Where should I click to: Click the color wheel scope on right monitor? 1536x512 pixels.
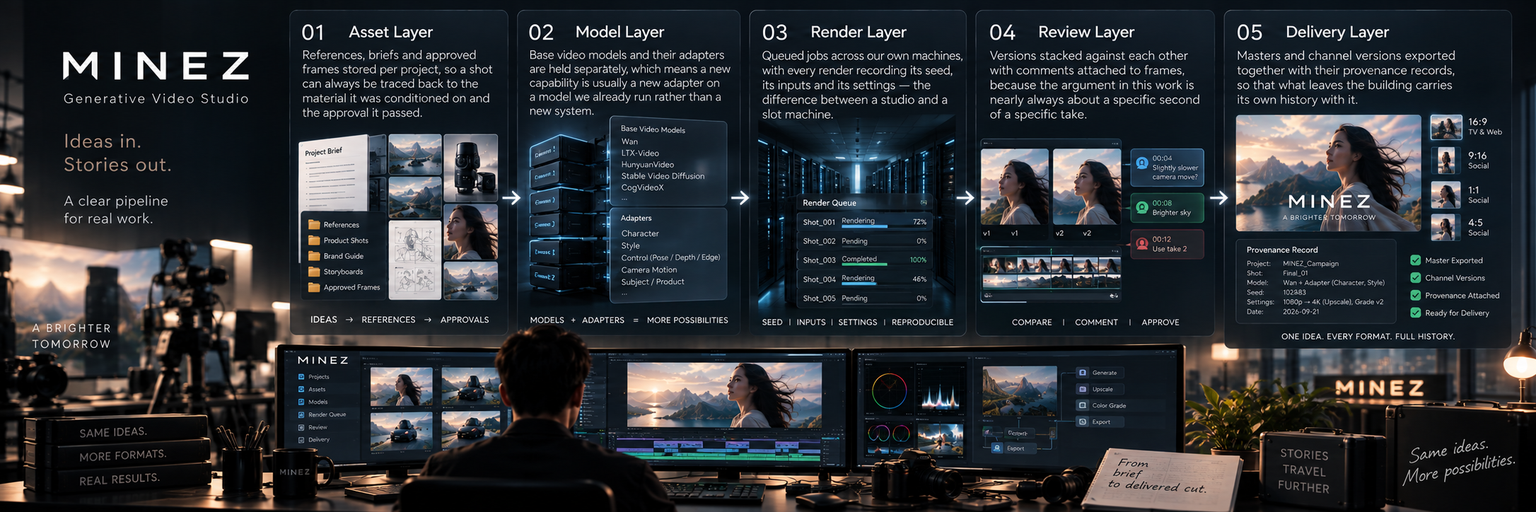pos(888,391)
